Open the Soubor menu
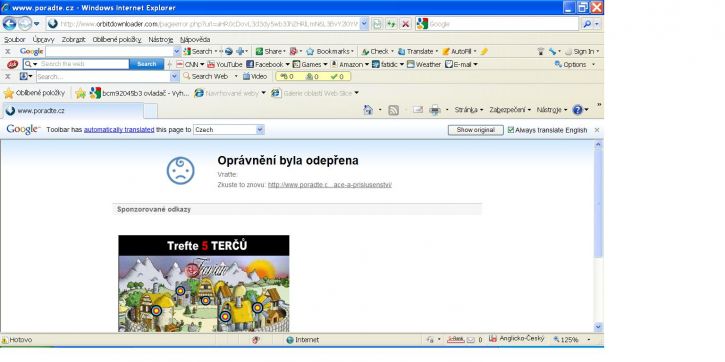The height and width of the screenshot is (362, 725). click(15, 40)
